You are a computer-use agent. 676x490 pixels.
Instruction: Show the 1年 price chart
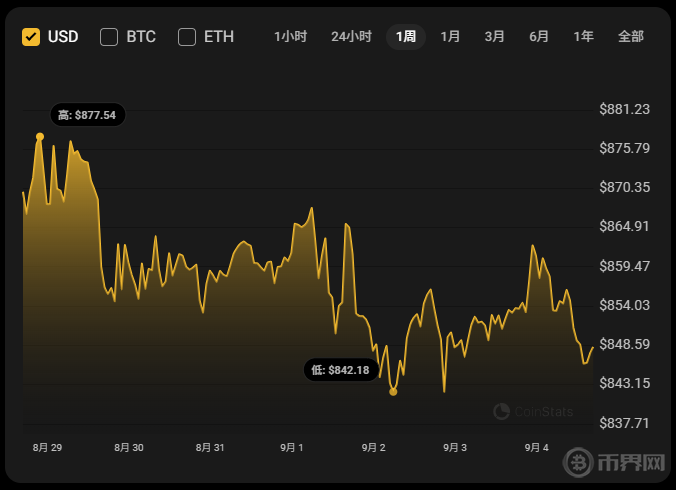click(x=584, y=37)
